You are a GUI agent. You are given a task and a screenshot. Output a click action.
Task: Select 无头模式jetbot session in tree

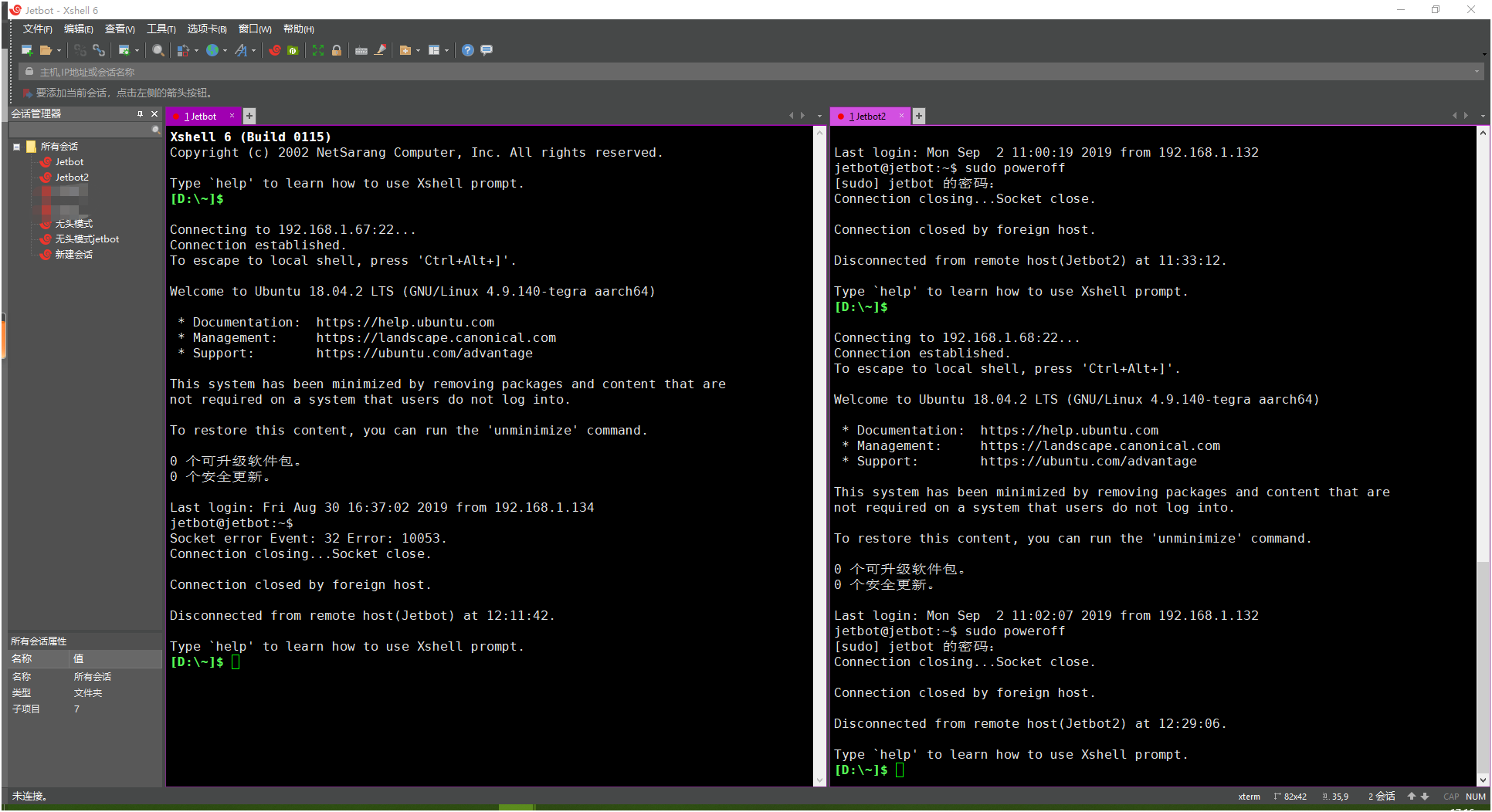click(x=86, y=239)
